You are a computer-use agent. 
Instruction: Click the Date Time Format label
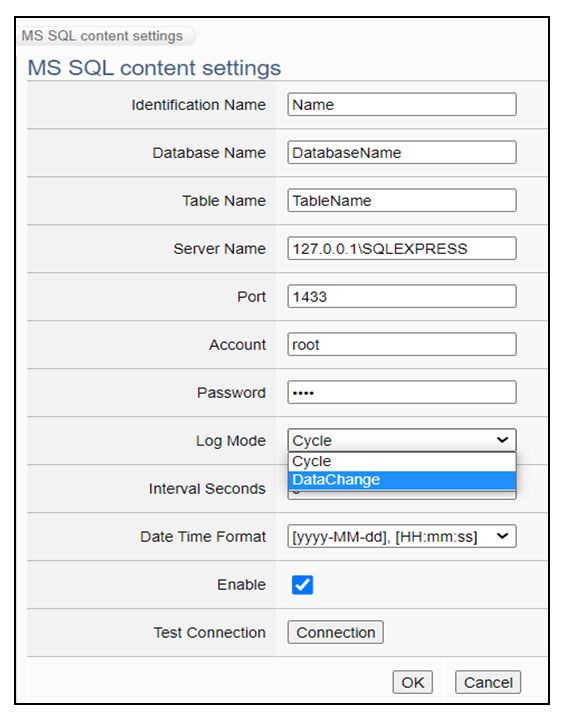coord(203,536)
